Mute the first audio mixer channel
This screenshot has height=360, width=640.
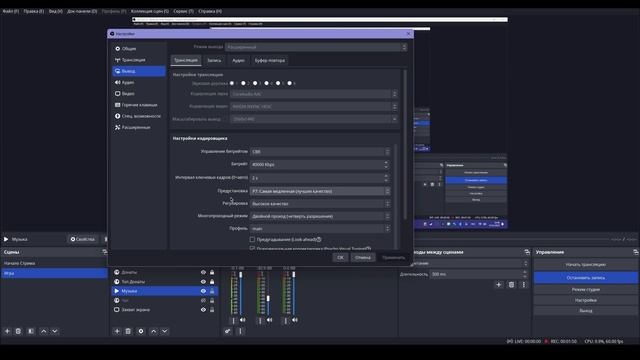click(x=242, y=320)
